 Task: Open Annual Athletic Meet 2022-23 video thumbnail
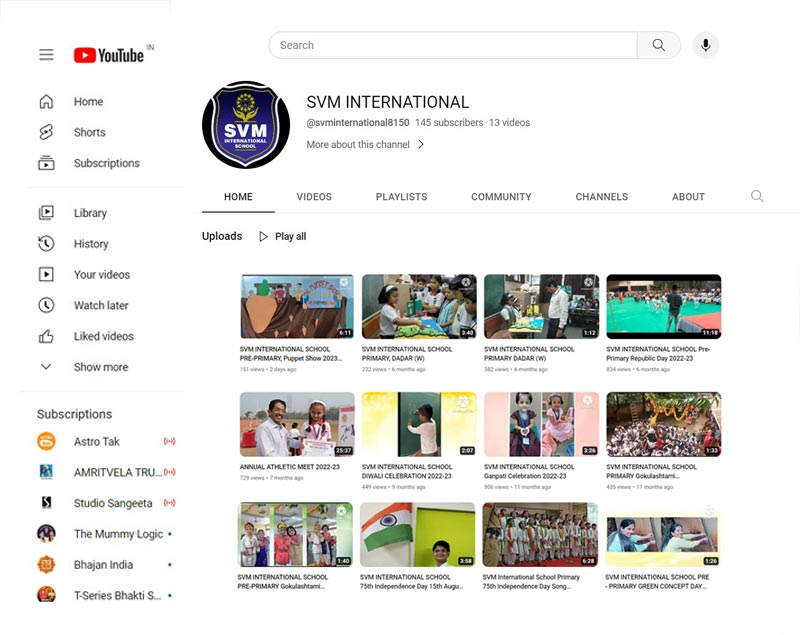pyautogui.click(x=297, y=424)
